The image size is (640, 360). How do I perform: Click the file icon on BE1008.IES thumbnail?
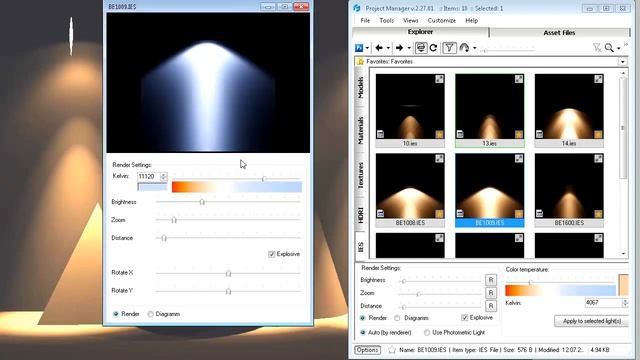[380, 214]
